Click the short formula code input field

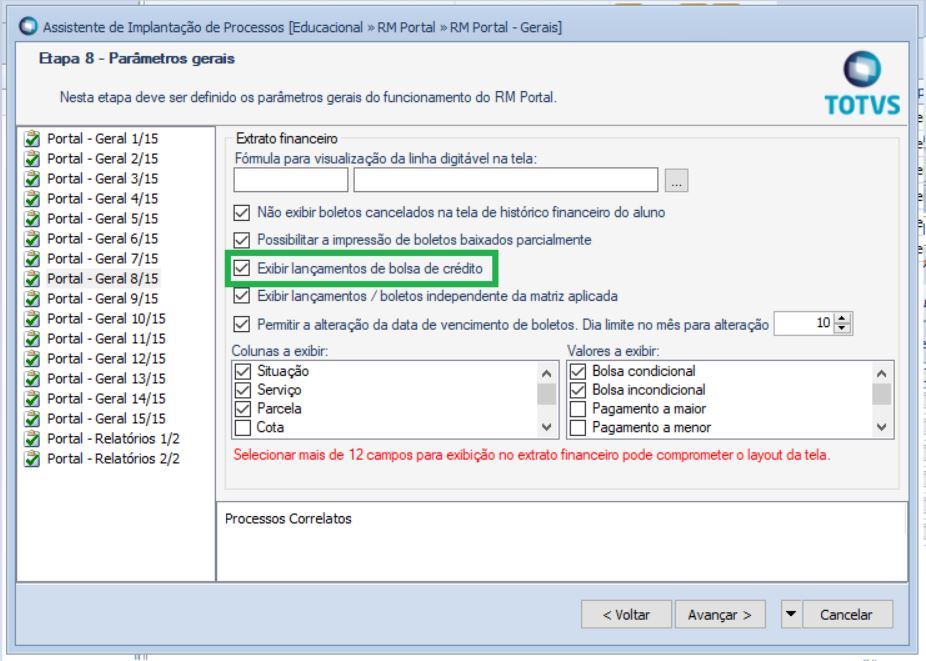[291, 180]
